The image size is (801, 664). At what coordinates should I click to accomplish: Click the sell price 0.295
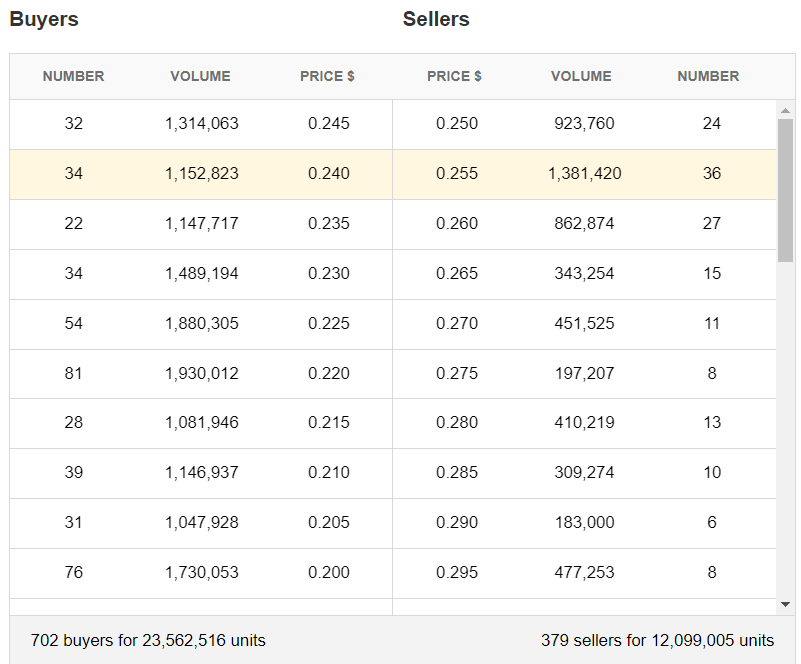click(x=457, y=573)
